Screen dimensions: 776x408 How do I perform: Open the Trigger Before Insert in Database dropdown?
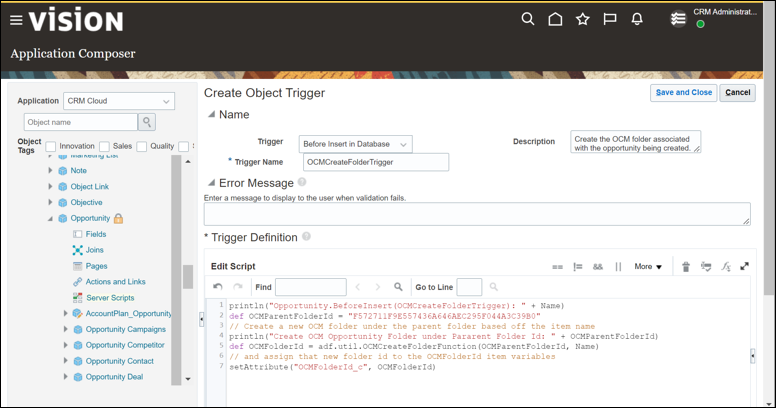pyautogui.click(x=355, y=144)
